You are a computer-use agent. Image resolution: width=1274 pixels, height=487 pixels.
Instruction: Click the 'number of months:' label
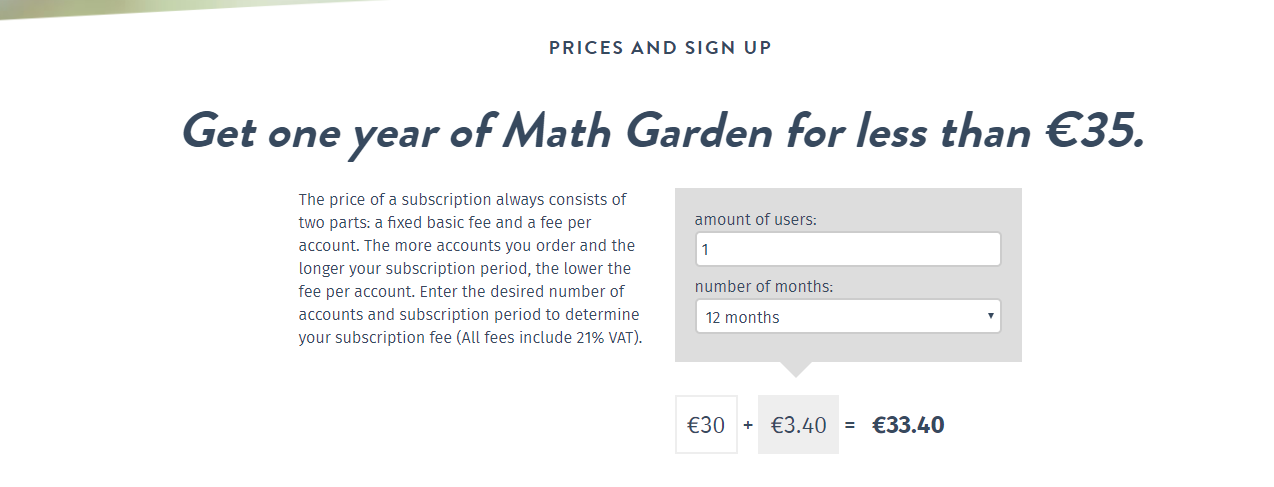tap(764, 286)
